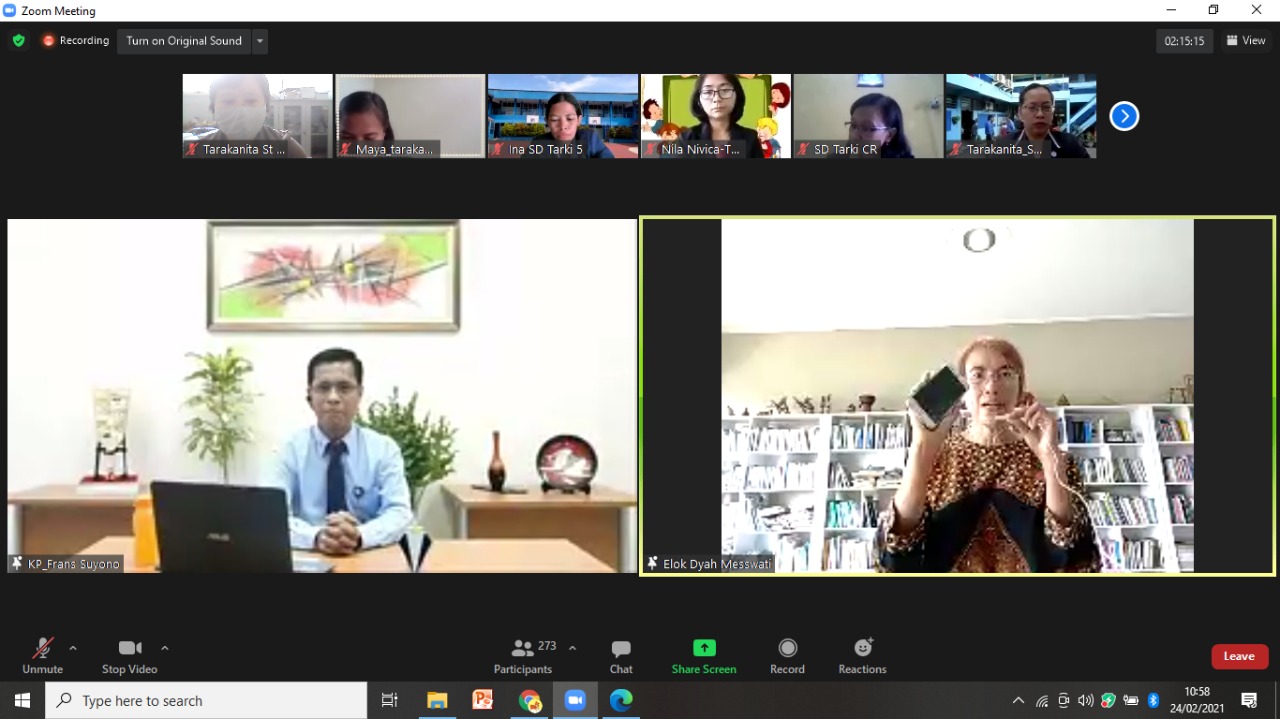Click the KP_Frans Suyono video tile
The image size is (1280, 719).
(322, 396)
